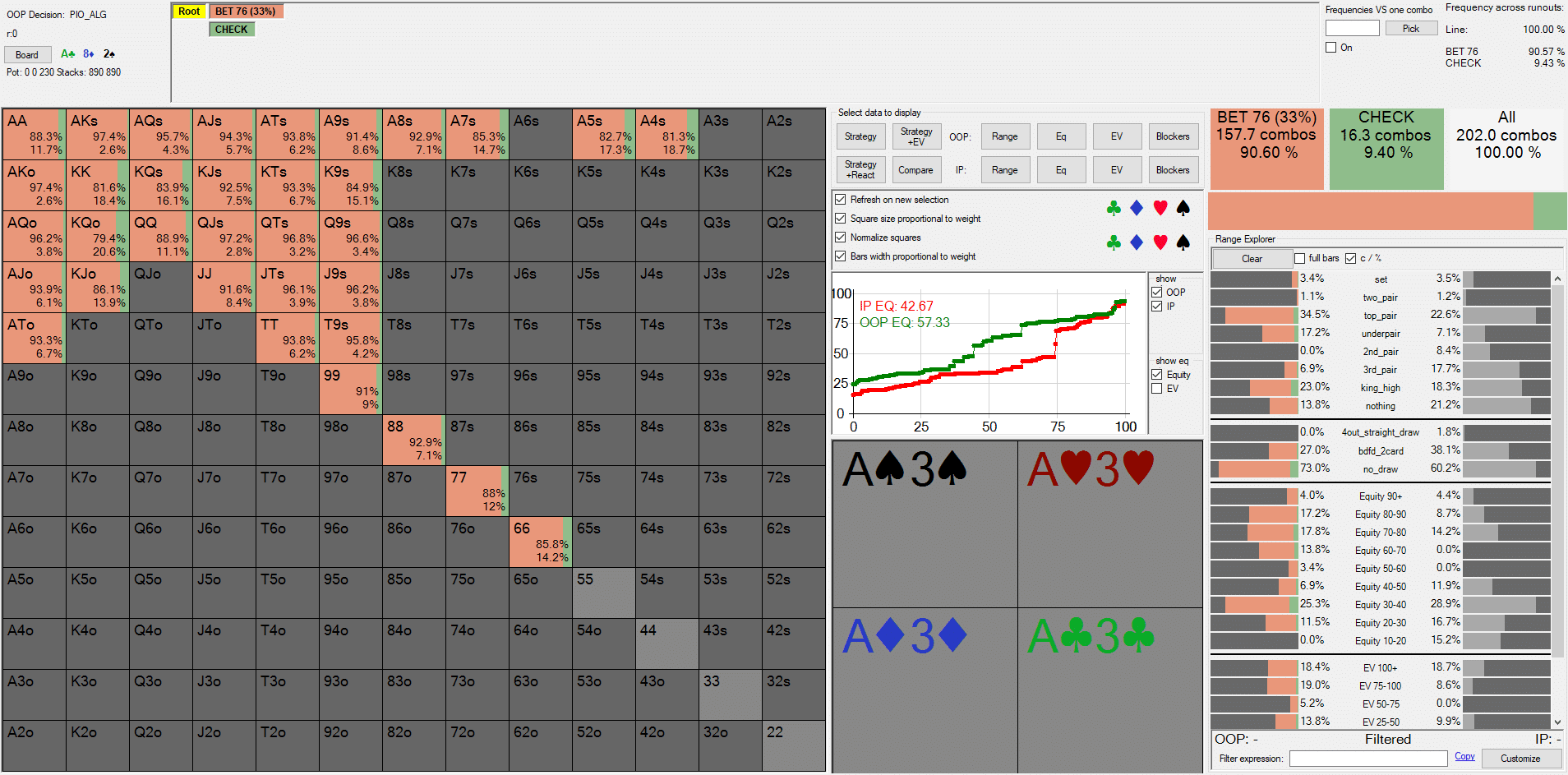1568x775 pixels.
Task: Select the A♣3♣ clubs combo tile
Action: (x=1109, y=689)
